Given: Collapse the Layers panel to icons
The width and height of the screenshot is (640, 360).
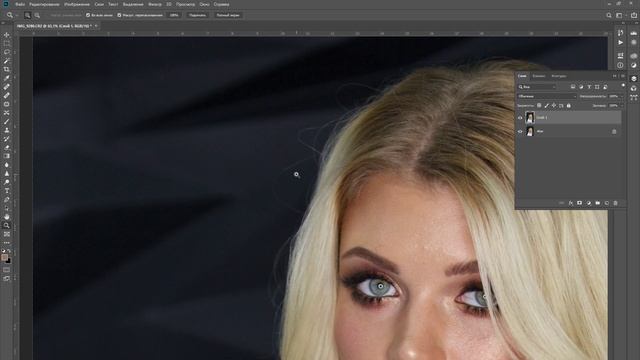Looking at the screenshot, I should 614,76.
